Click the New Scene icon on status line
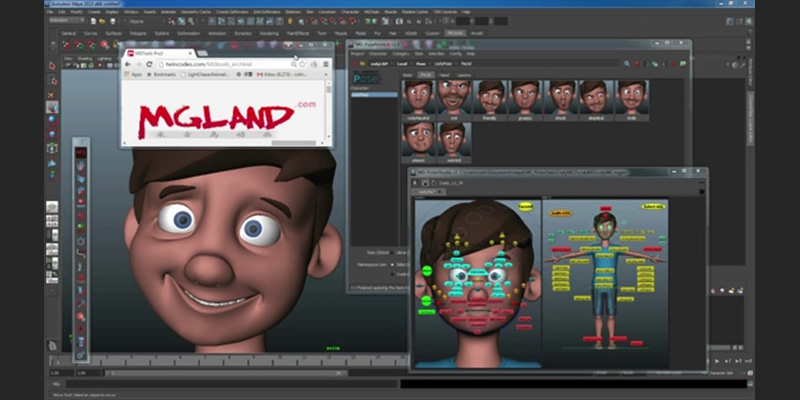Viewport: 800px width, 400px height. pyautogui.click(x=93, y=21)
